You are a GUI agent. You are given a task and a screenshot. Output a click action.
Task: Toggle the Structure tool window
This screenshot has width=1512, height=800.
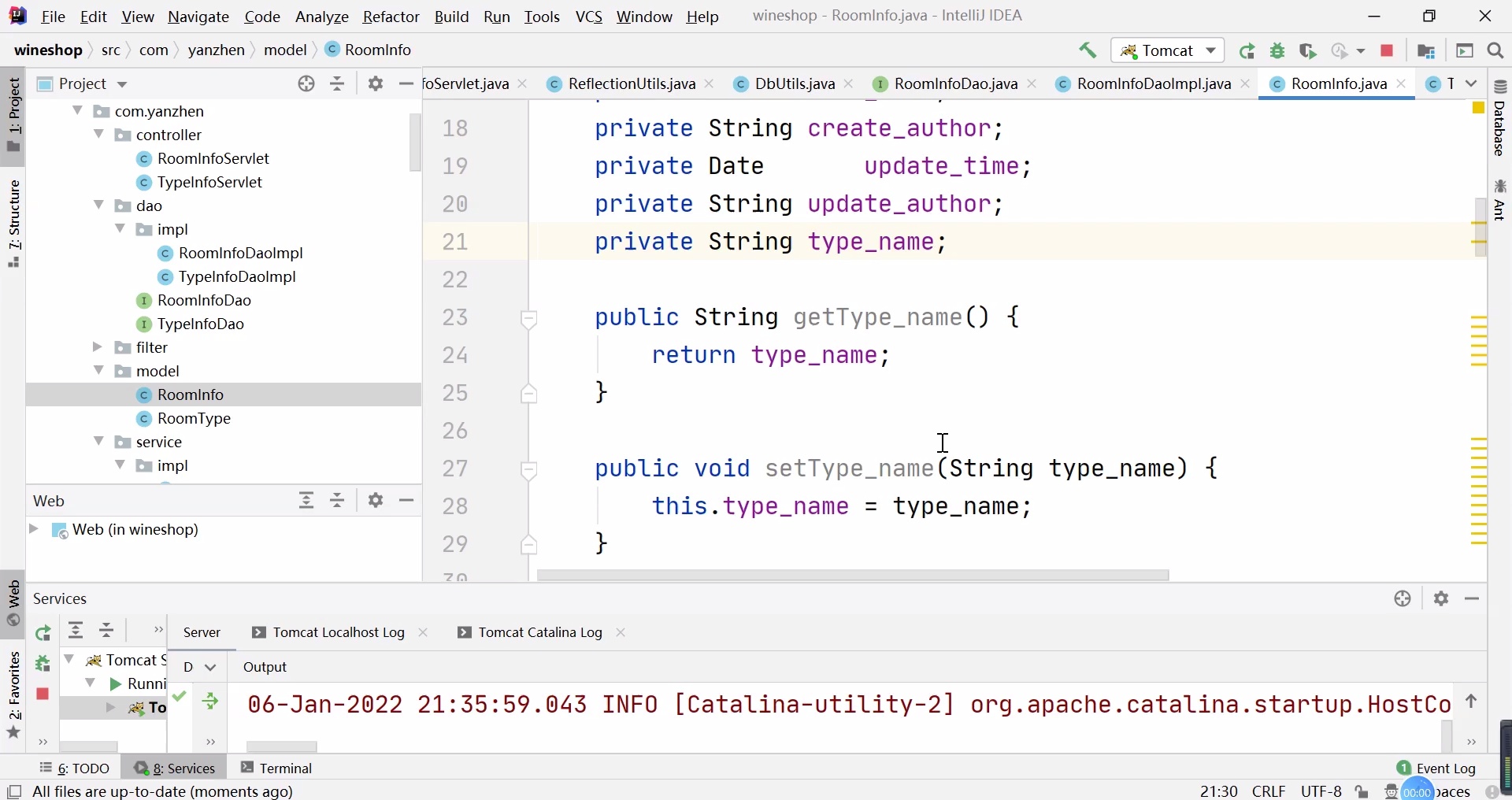(x=14, y=224)
